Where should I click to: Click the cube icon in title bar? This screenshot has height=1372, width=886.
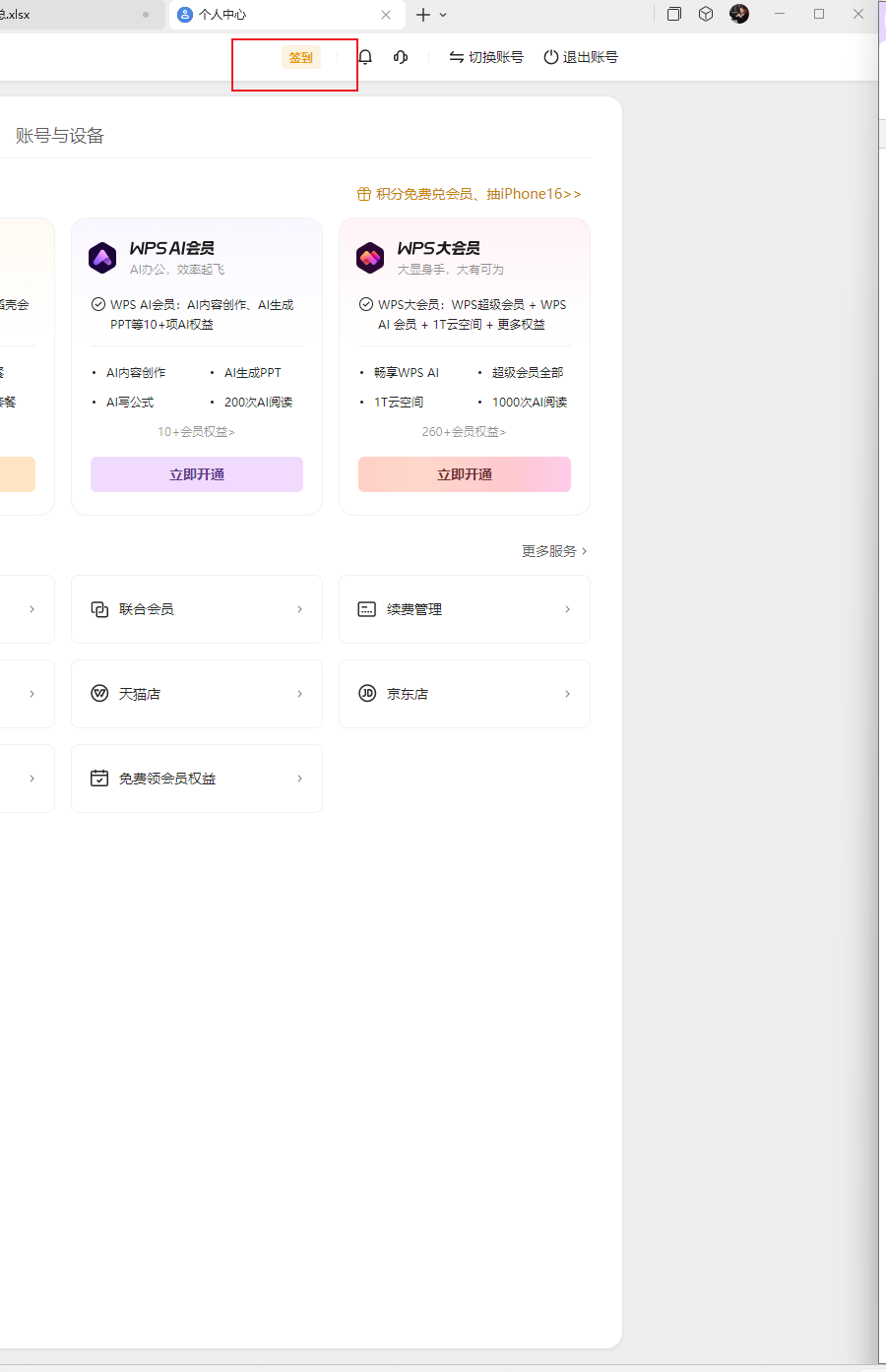tap(706, 14)
